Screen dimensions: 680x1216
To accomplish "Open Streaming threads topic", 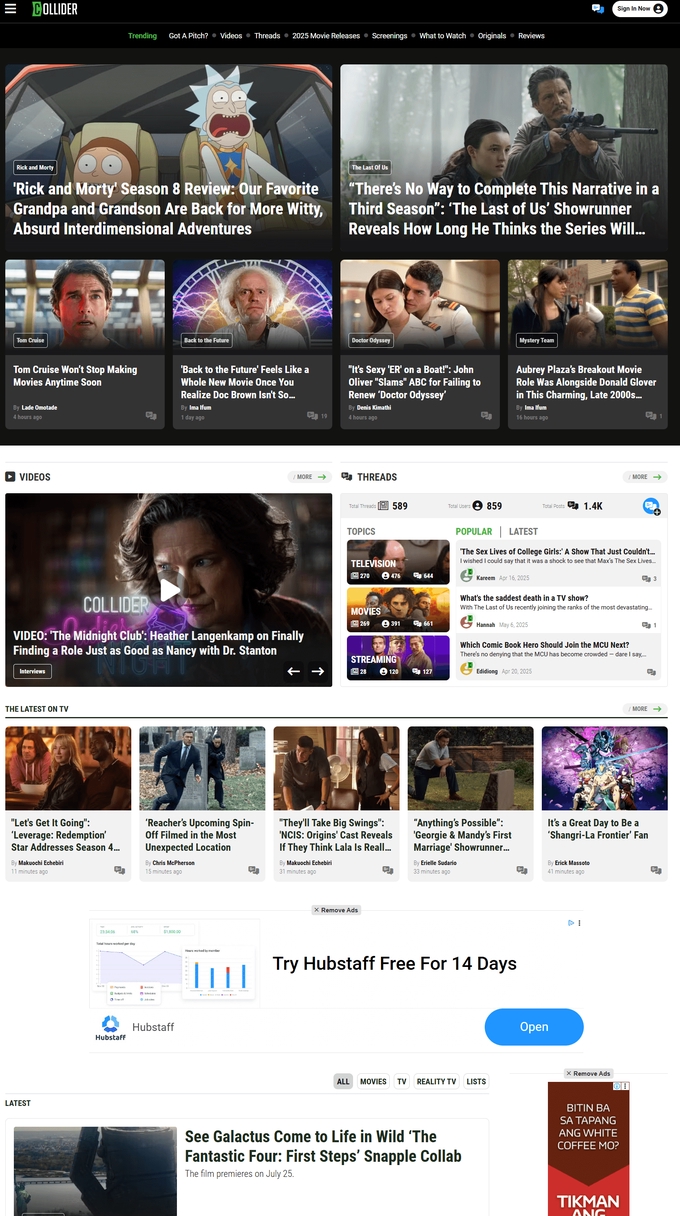I will tap(398, 658).
